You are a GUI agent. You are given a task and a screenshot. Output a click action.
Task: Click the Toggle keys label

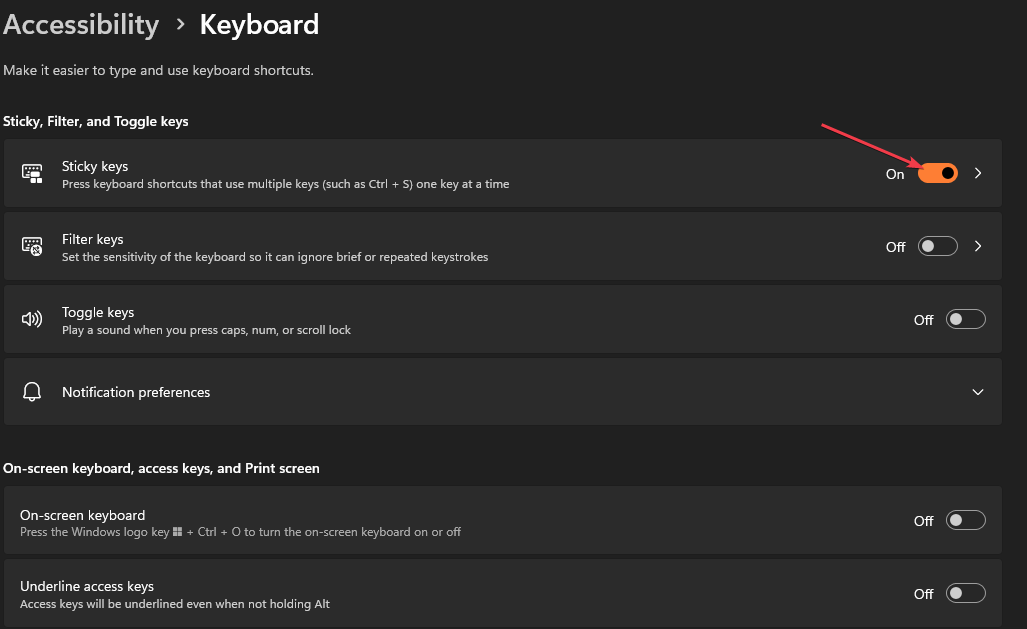point(98,312)
